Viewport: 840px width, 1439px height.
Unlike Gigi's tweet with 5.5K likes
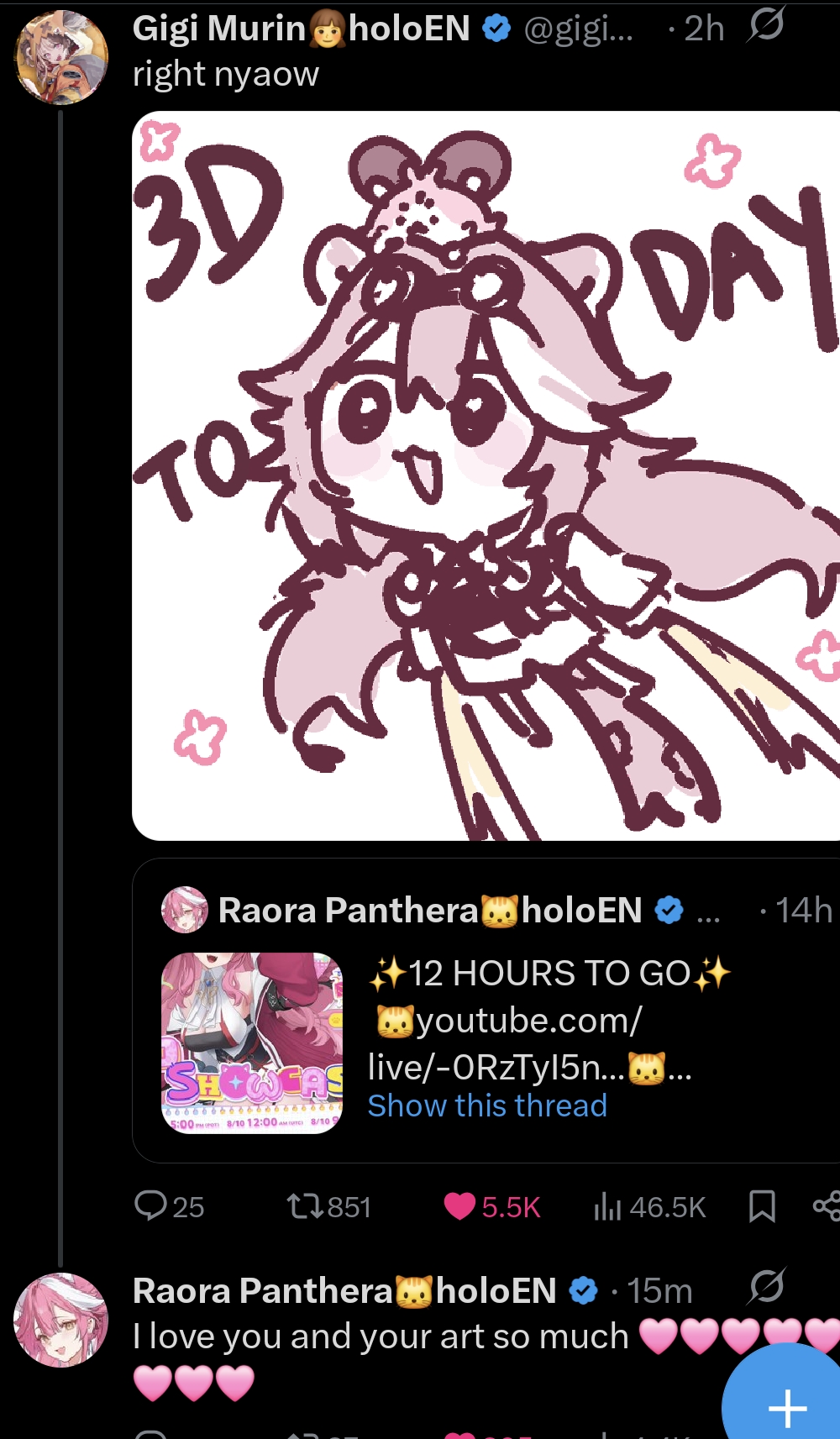point(492,1207)
